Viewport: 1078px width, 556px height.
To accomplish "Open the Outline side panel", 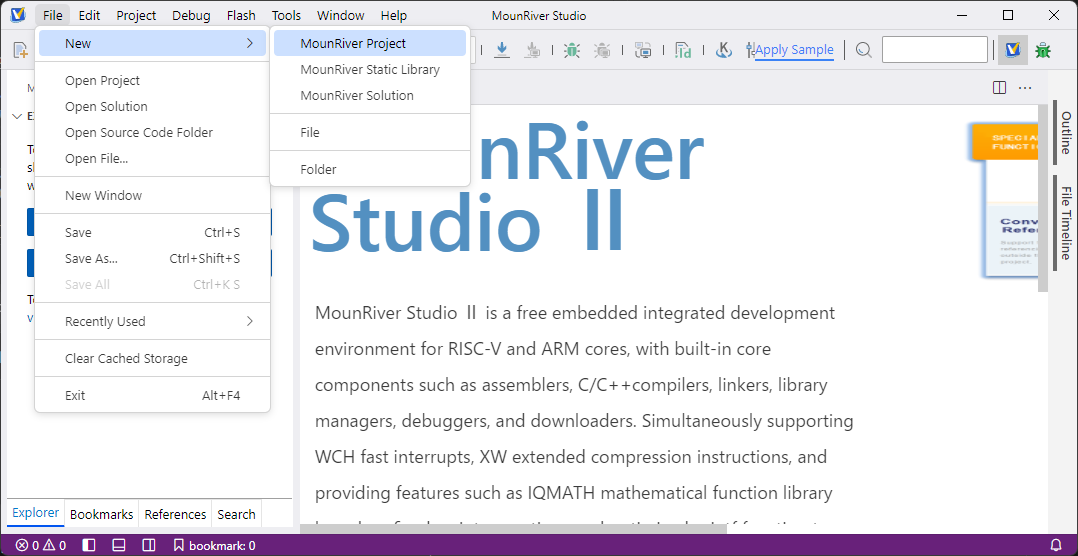I will (1065, 132).
